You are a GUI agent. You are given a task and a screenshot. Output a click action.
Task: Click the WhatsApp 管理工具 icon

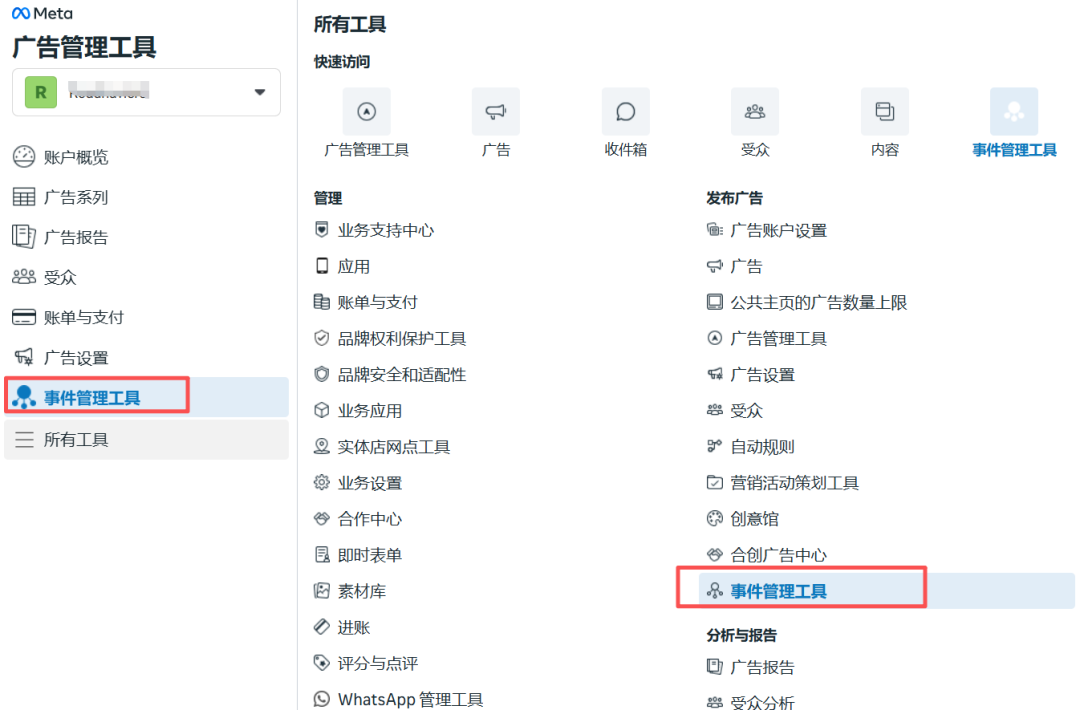coord(322,699)
